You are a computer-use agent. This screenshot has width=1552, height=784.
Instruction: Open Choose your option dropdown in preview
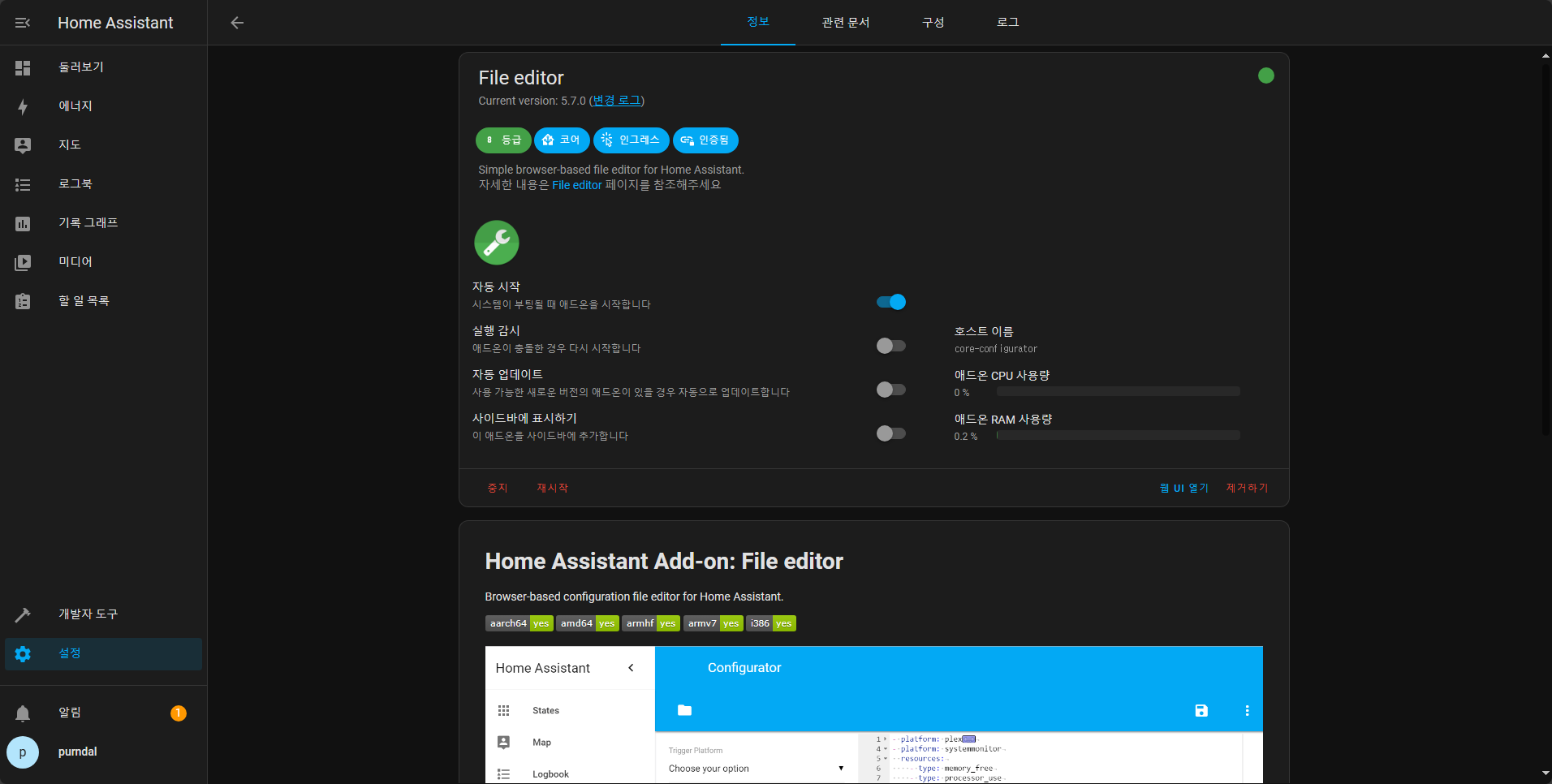[x=756, y=769]
